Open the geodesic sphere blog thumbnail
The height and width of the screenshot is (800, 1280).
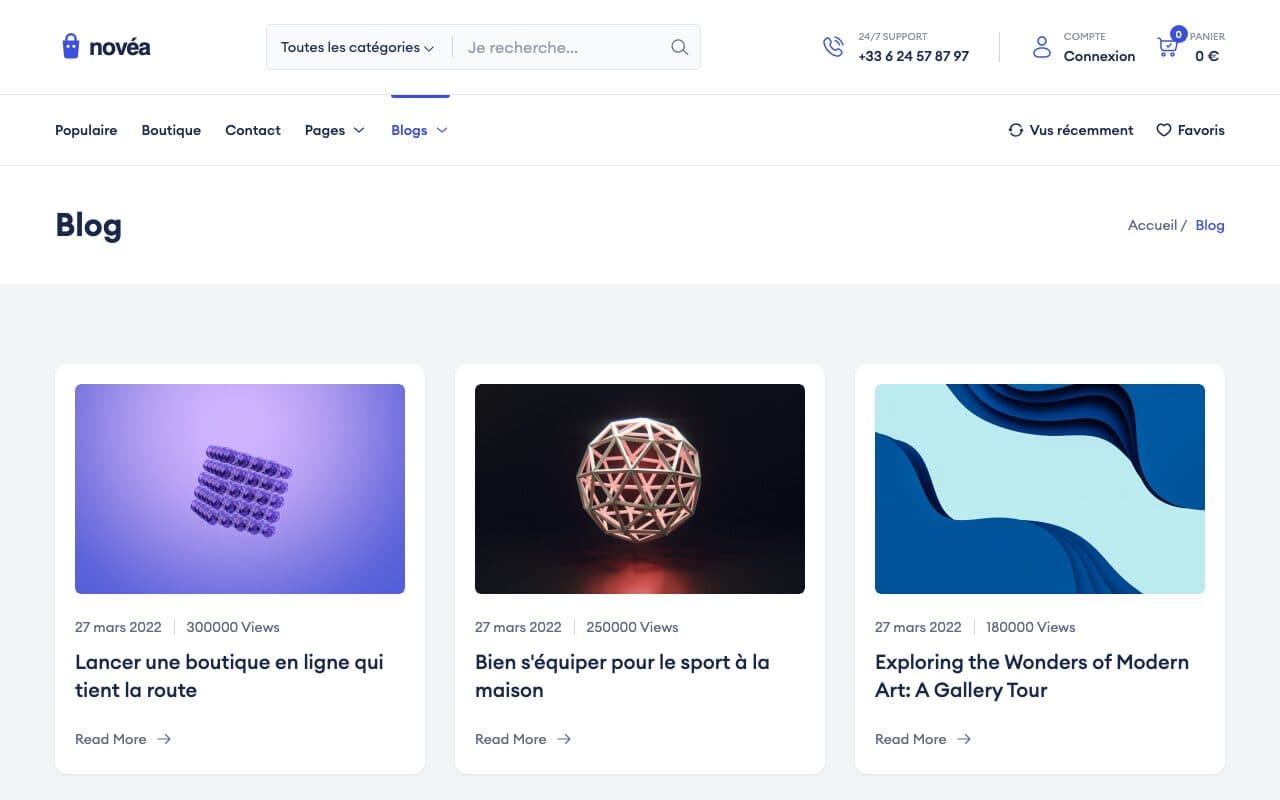coord(640,489)
